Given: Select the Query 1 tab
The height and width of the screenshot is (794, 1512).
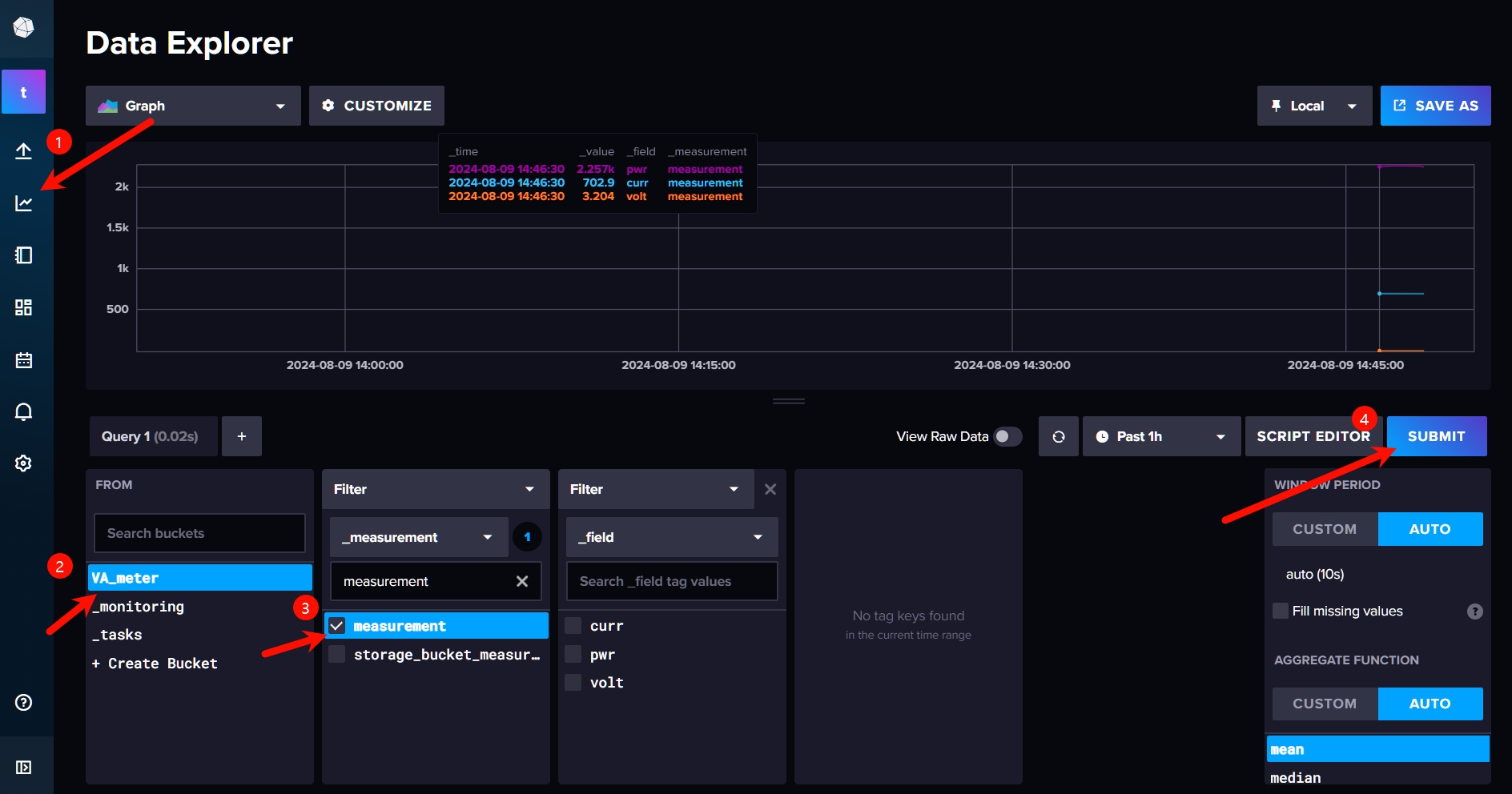Looking at the screenshot, I should [151, 436].
